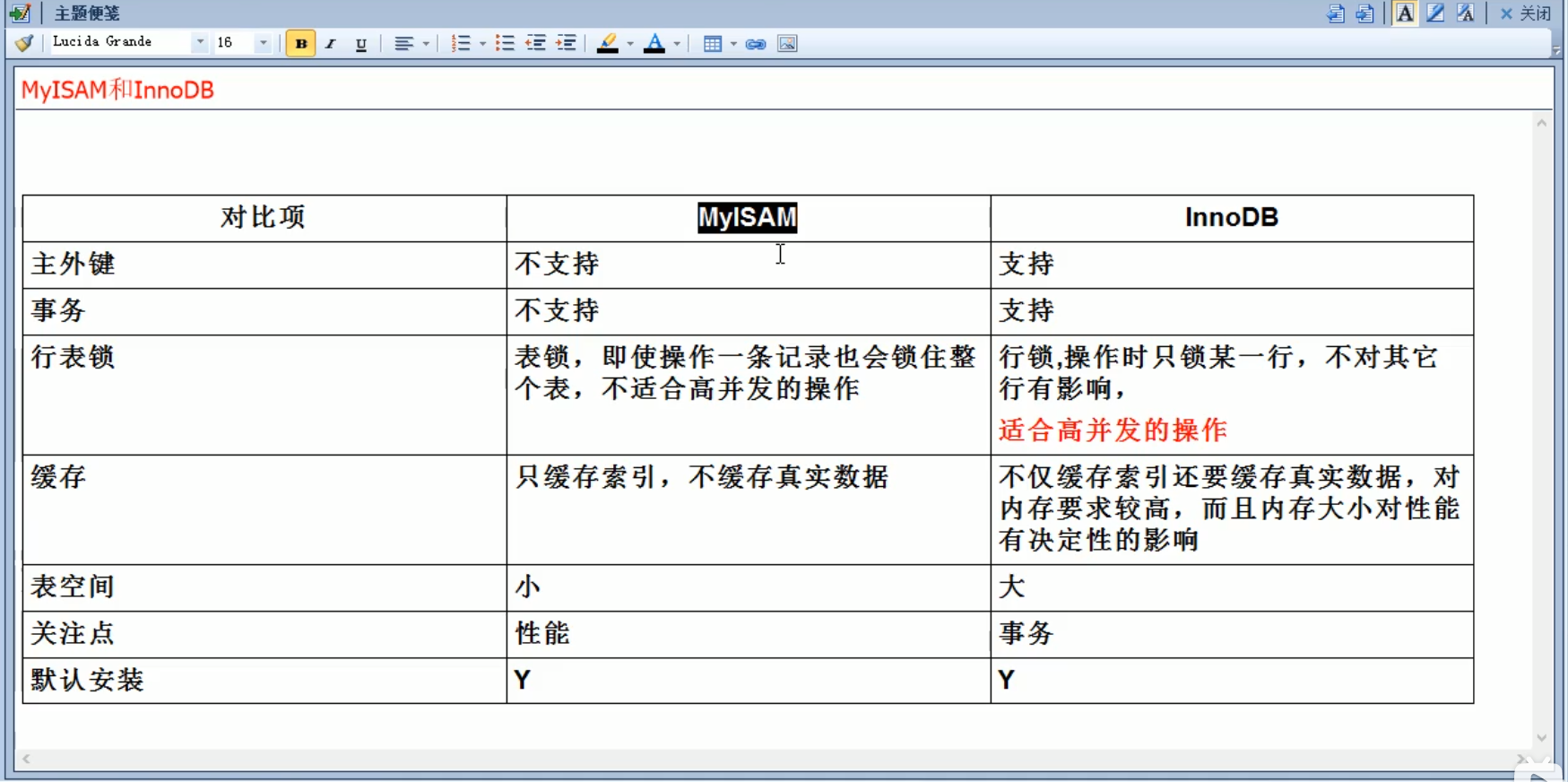
Task: Insert a hyperlink using the link icon
Action: pyautogui.click(x=756, y=44)
